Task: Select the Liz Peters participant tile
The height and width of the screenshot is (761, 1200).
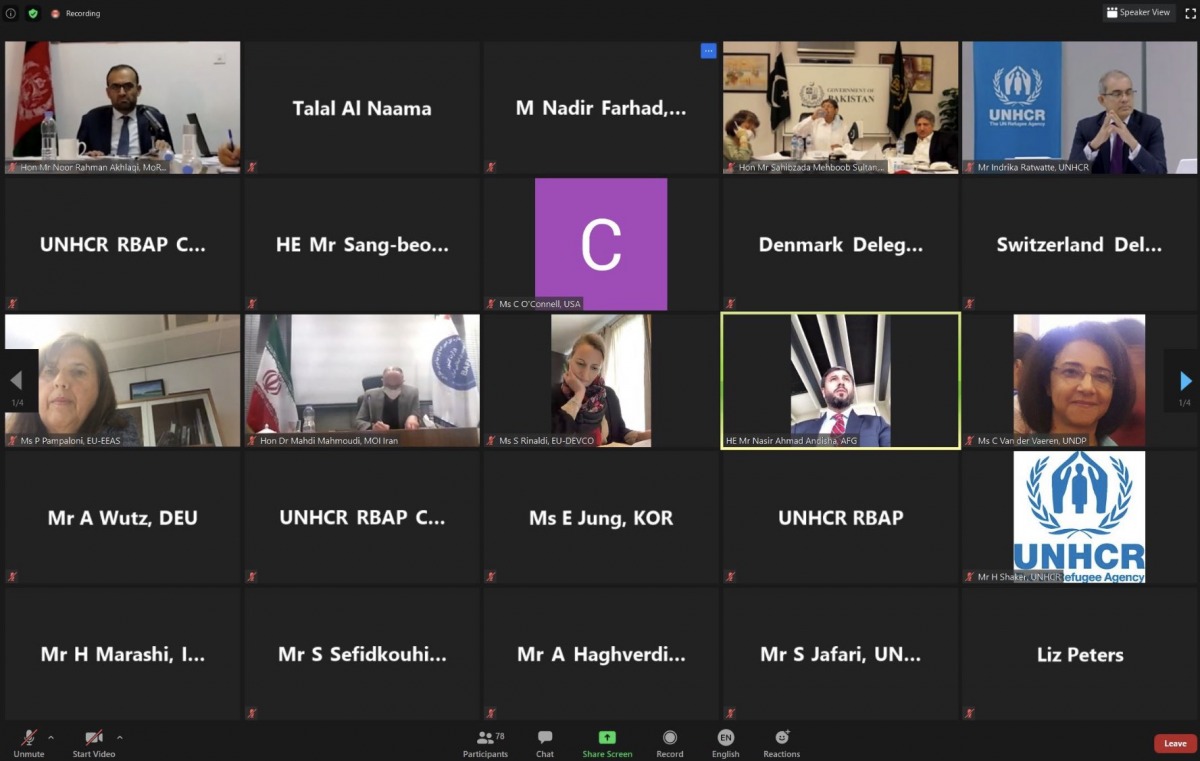Action: coord(1080,654)
